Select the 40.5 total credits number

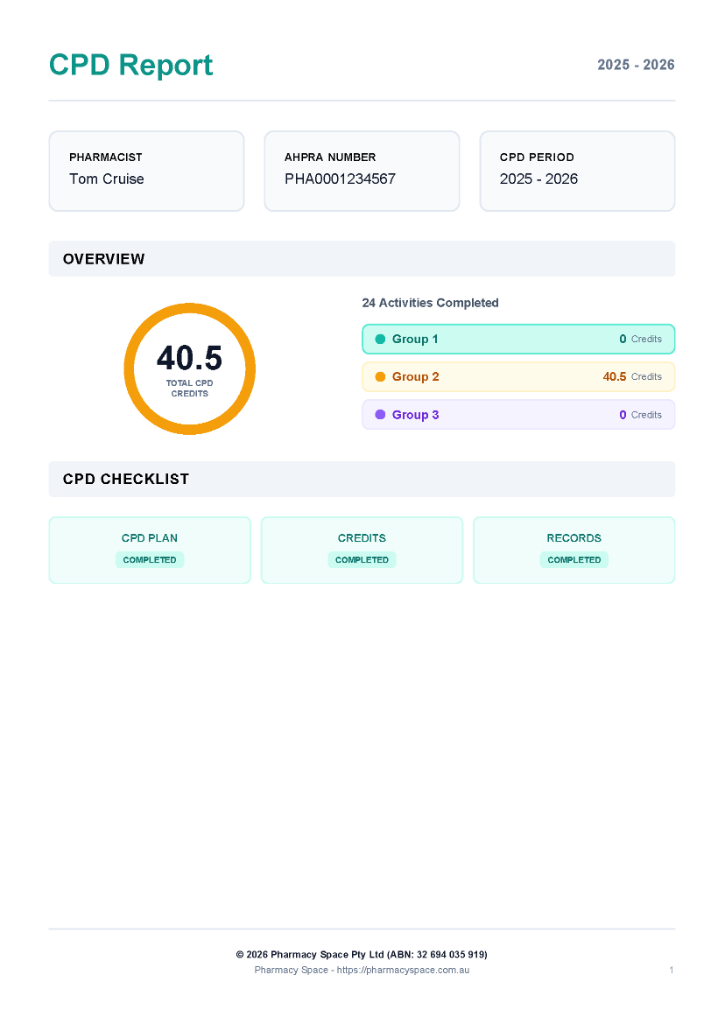189,359
